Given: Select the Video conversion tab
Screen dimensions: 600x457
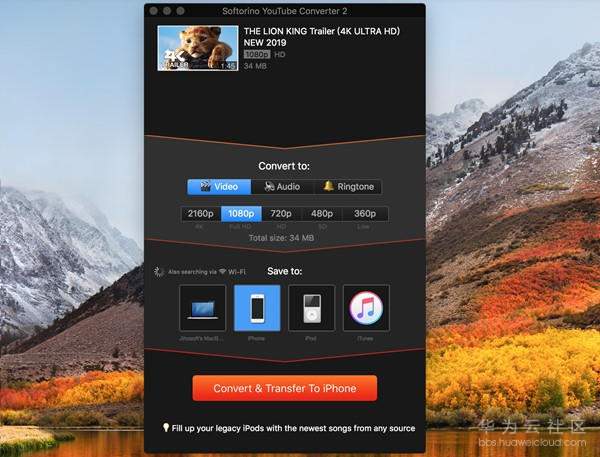Looking at the screenshot, I should (219, 187).
